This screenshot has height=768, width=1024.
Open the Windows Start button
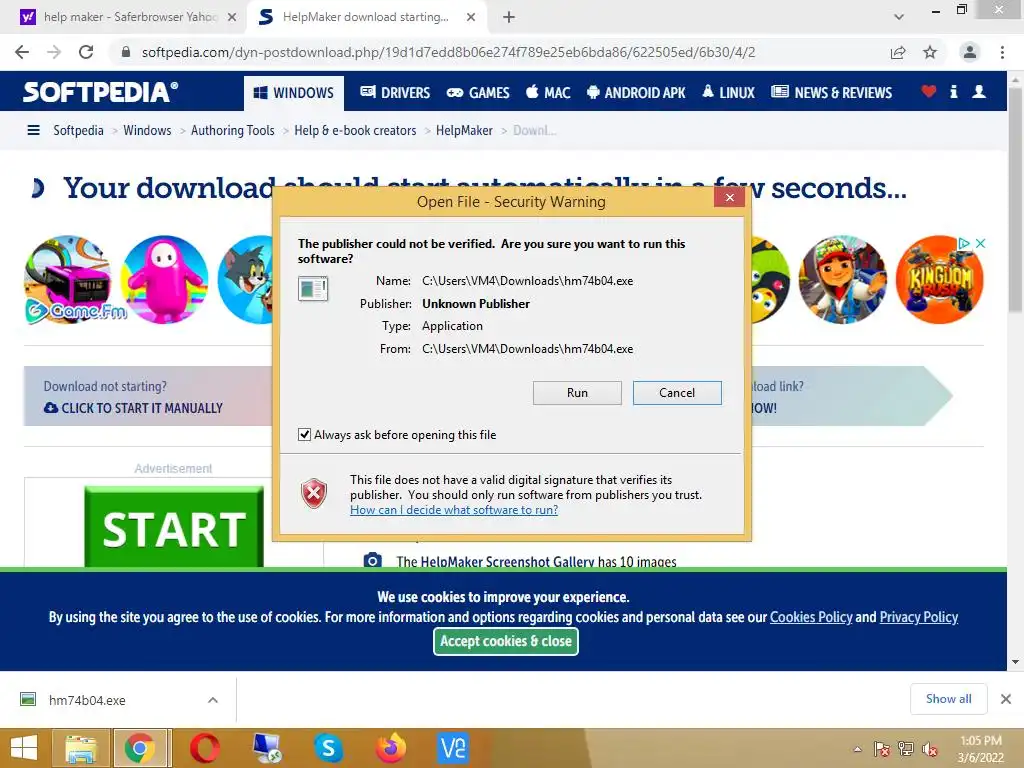(x=24, y=748)
